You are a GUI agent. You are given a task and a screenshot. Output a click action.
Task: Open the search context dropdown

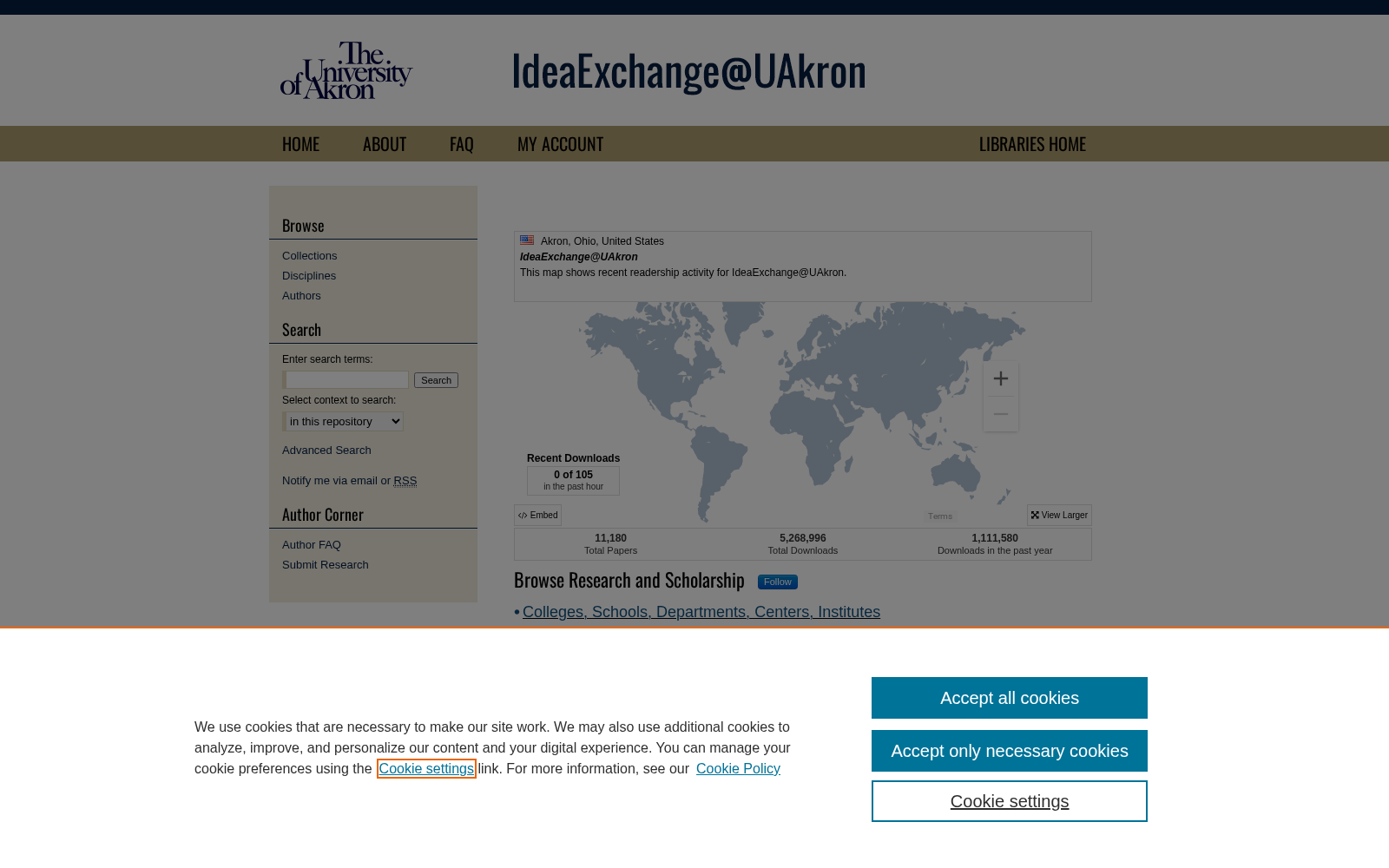click(x=343, y=422)
